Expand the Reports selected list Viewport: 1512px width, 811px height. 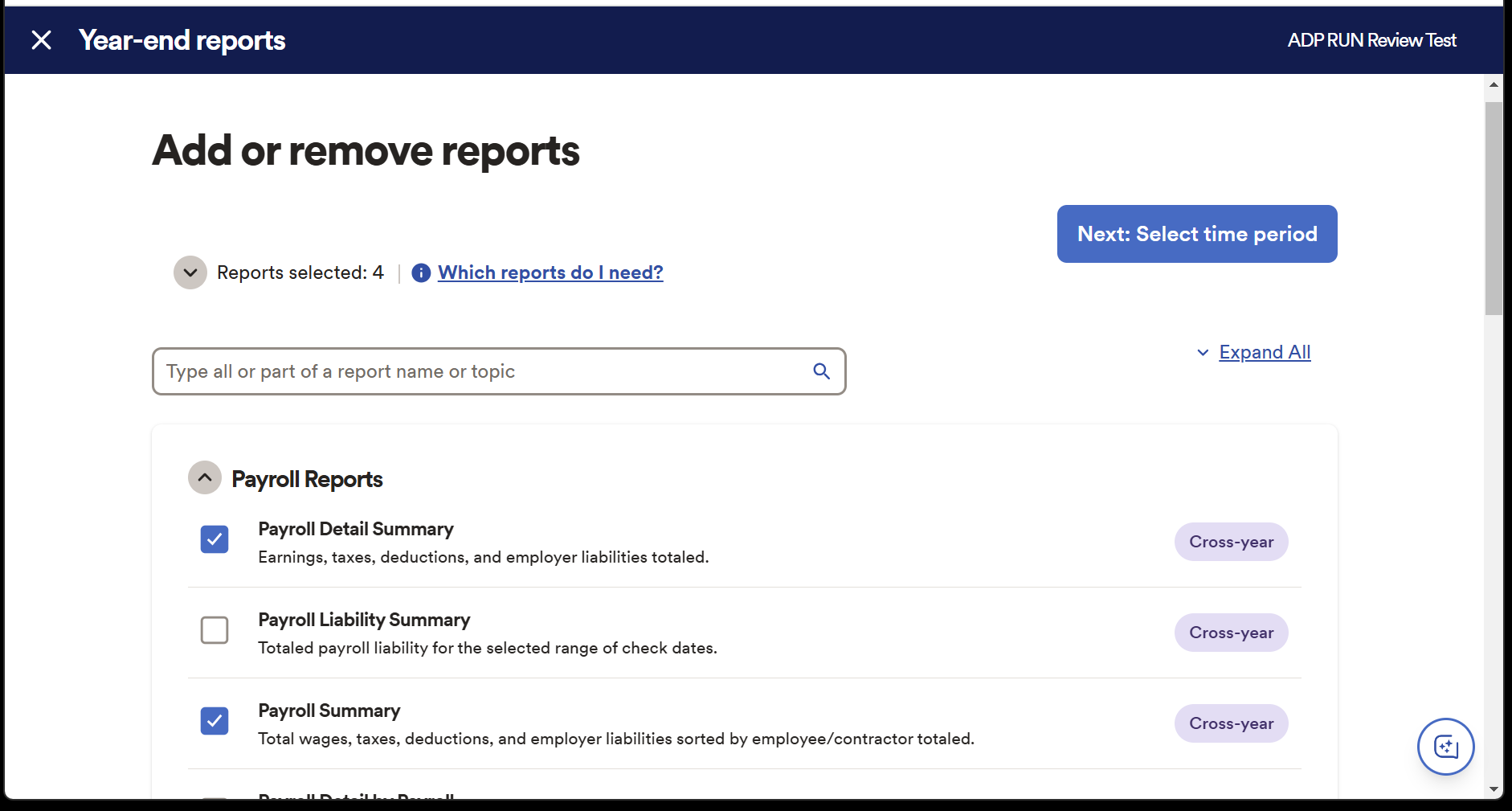tap(190, 272)
